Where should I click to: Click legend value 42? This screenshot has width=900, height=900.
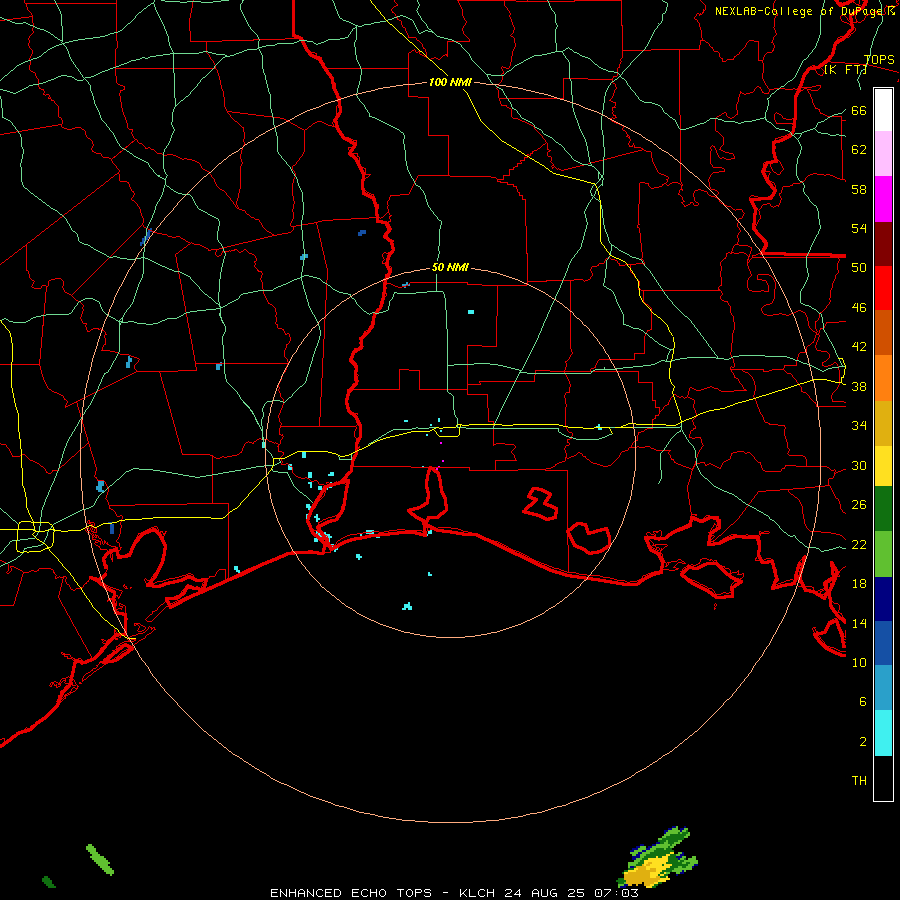(859, 347)
